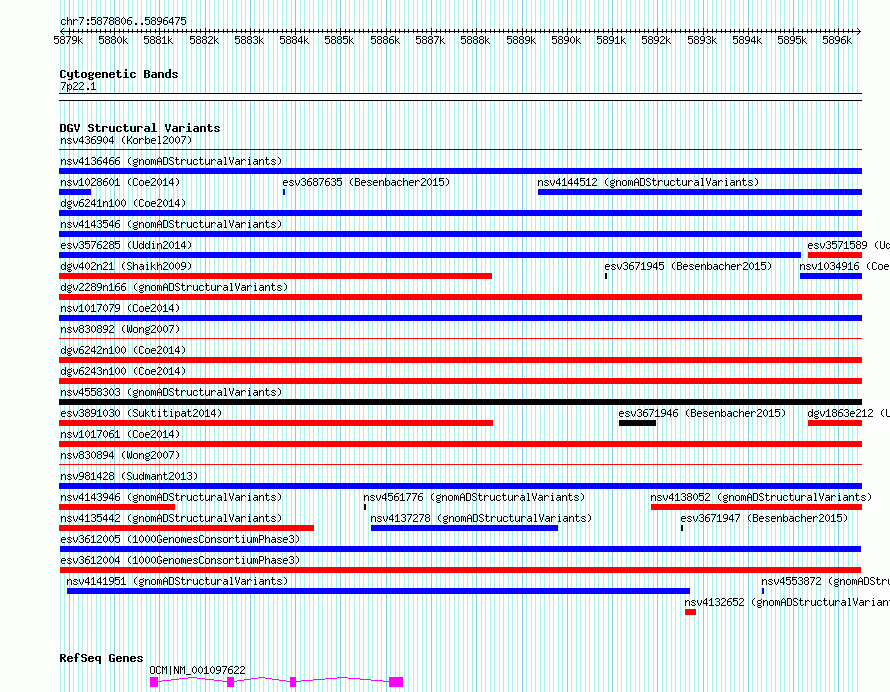
Task: Click the 5884k ruler position
Action: click(x=294, y=40)
